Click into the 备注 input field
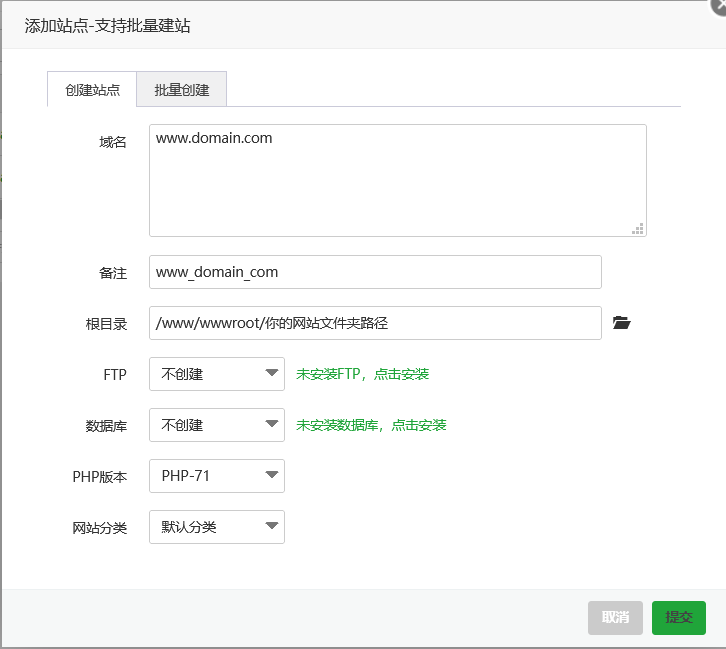This screenshot has height=649, width=726. [375, 272]
